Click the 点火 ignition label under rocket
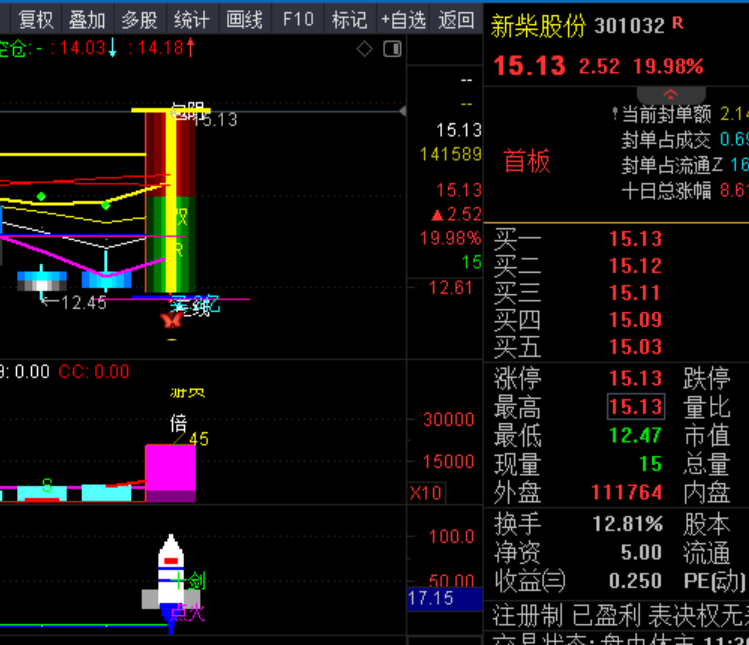749x645 pixels. click(187, 612)
